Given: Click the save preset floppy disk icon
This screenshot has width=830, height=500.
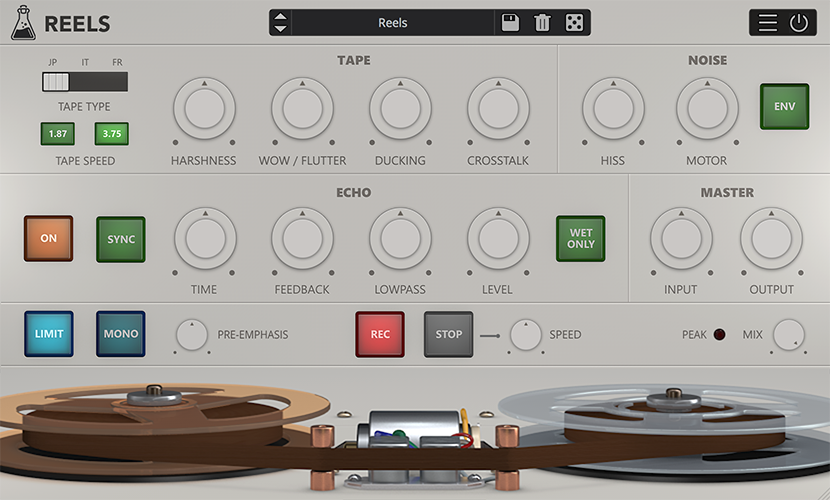Looking at the screenshot, I should click(x=511, y=23).
